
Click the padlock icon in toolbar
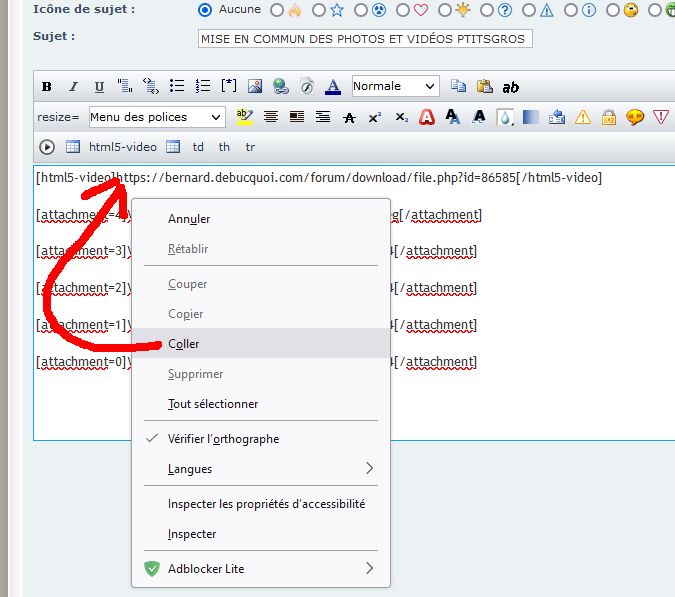point(608,117)
